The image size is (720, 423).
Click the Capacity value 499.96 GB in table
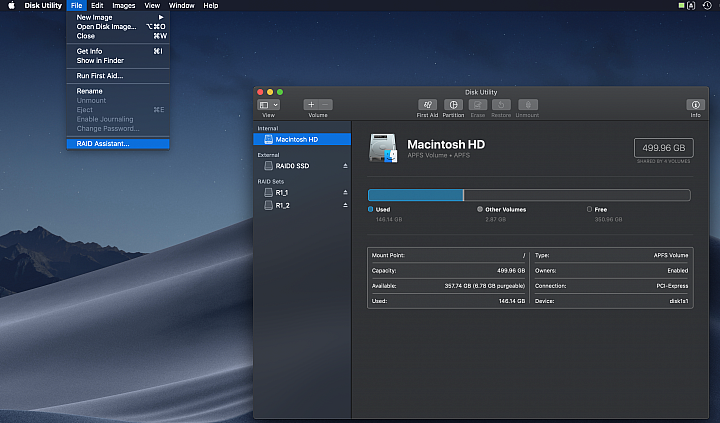coord(511,271)
